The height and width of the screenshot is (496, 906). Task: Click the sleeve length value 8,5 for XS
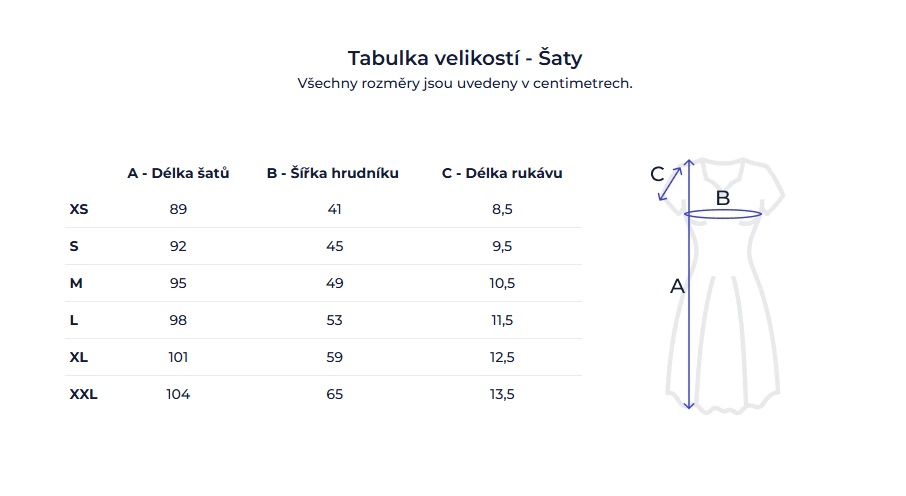pos(502,209)
